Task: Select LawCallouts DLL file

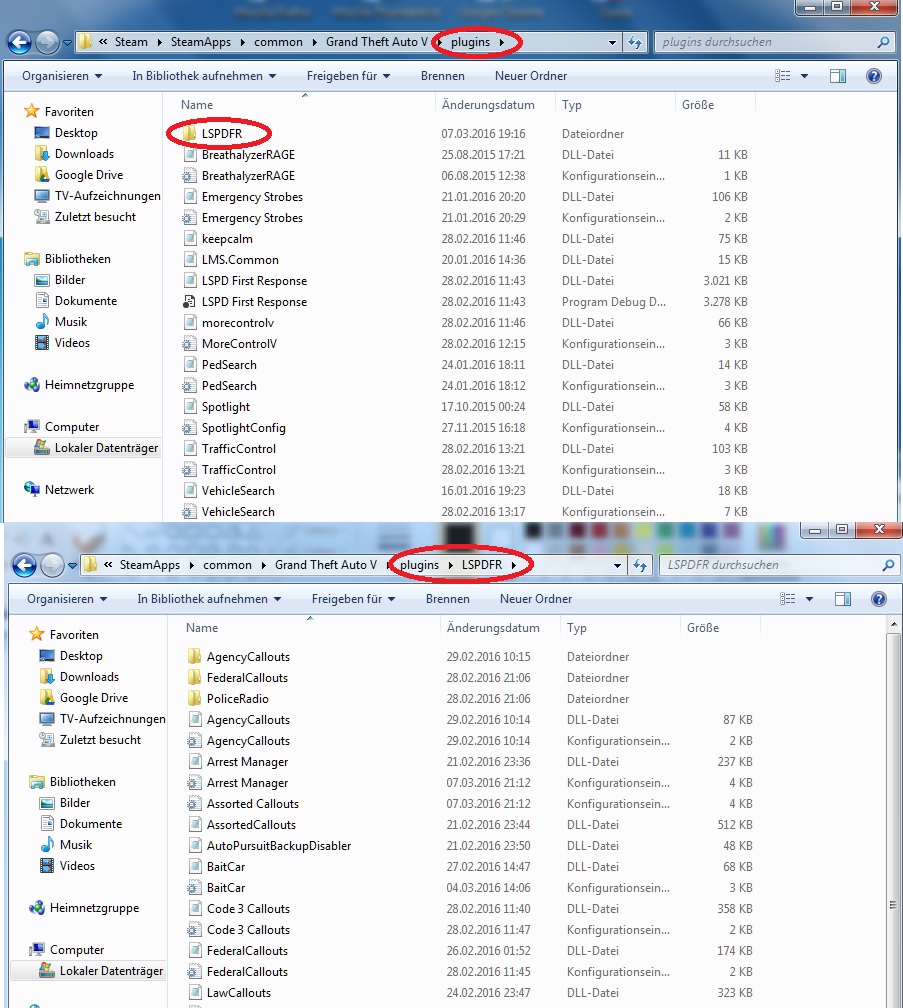Action: pyautogui.click(x=238, y=993)
